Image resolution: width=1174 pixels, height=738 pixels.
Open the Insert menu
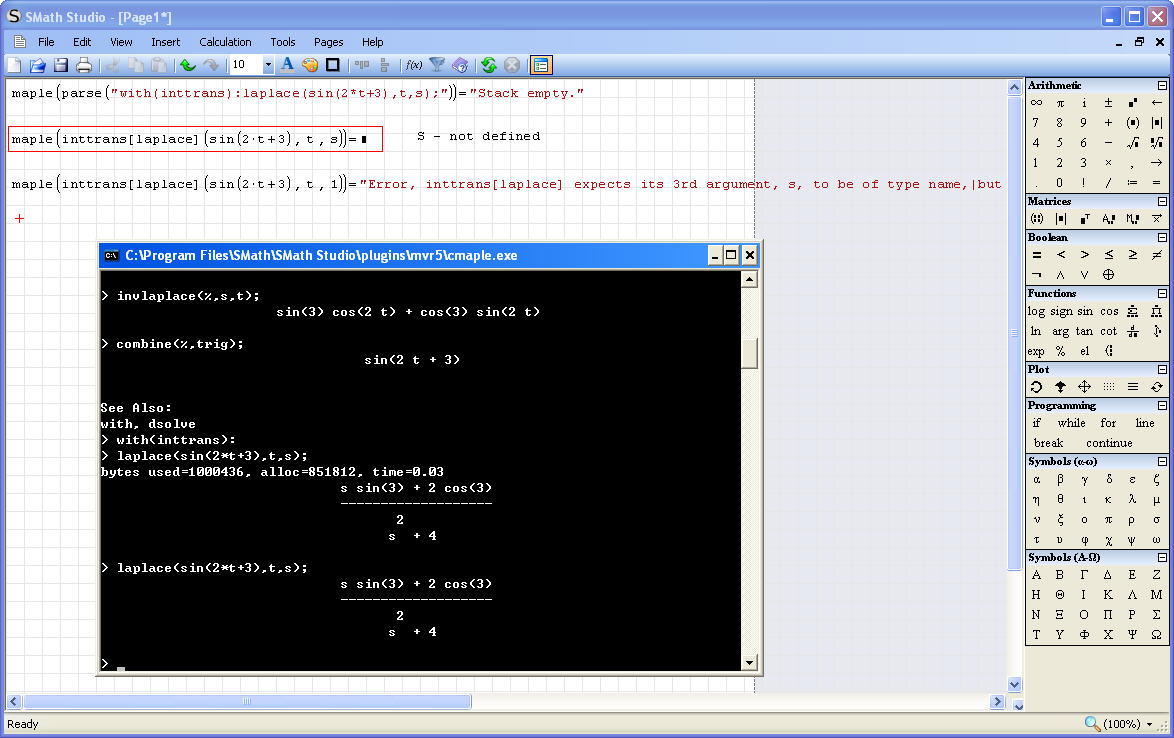coord(166,42)
